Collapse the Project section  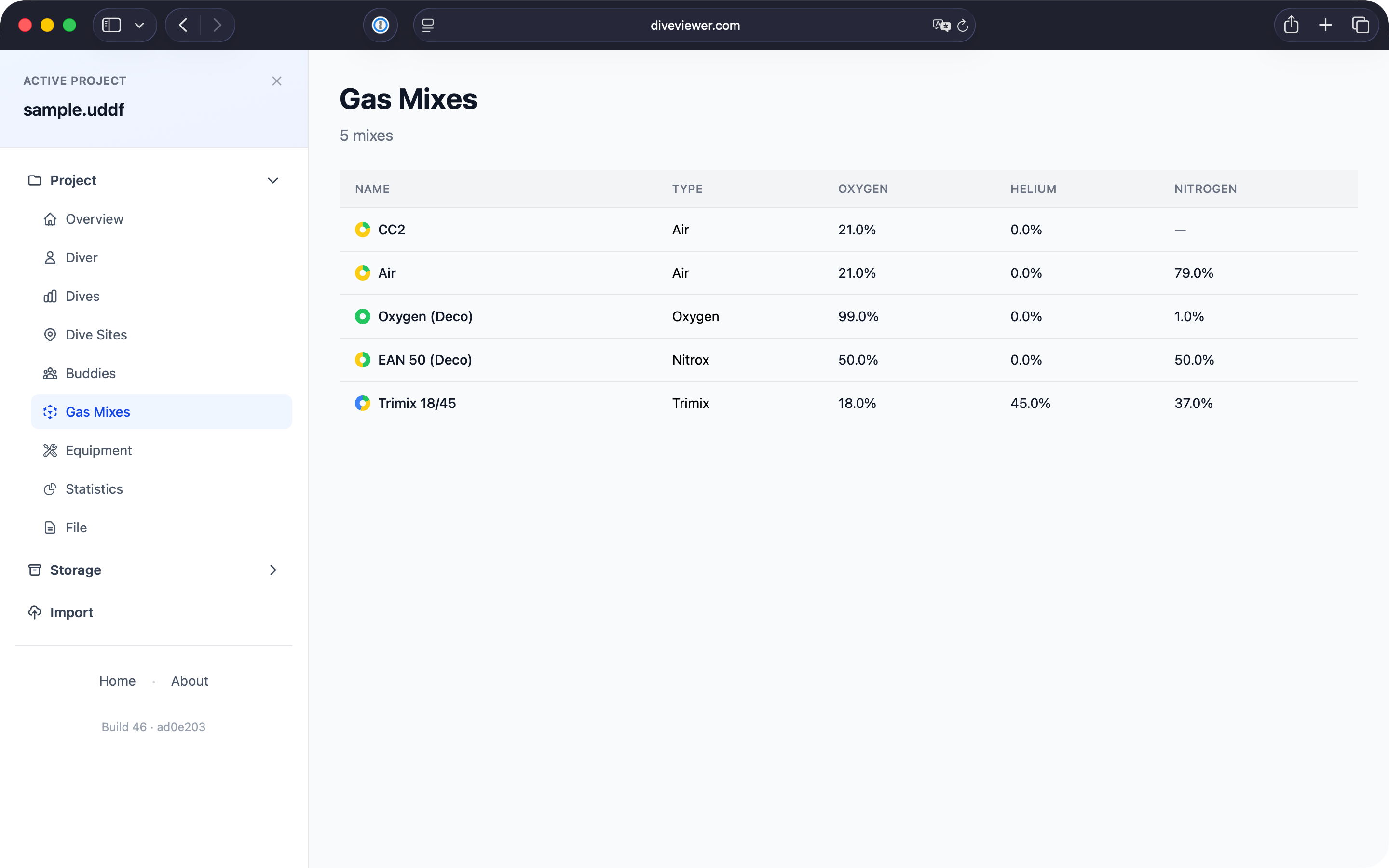pyautogui.click(x=273, y=180)
